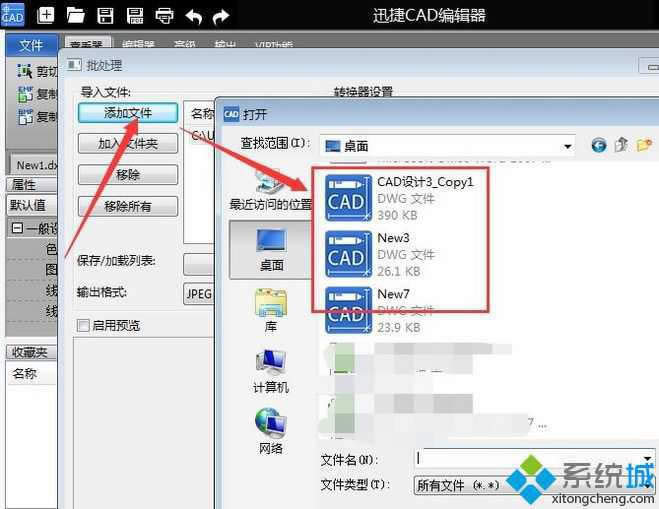
Task: Click the 移除所有 button
Action: coord(128,206)
